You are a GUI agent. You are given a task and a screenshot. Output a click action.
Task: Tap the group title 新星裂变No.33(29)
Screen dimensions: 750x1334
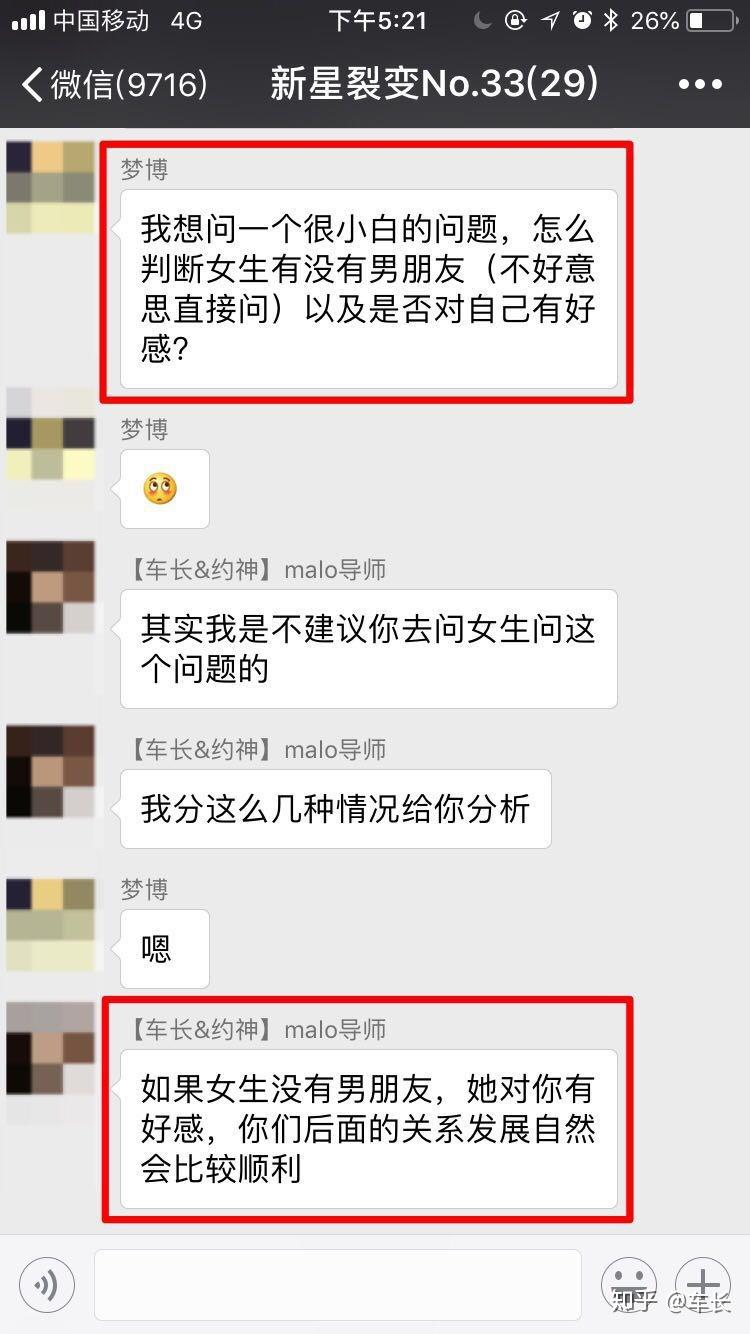click(434, 84)
